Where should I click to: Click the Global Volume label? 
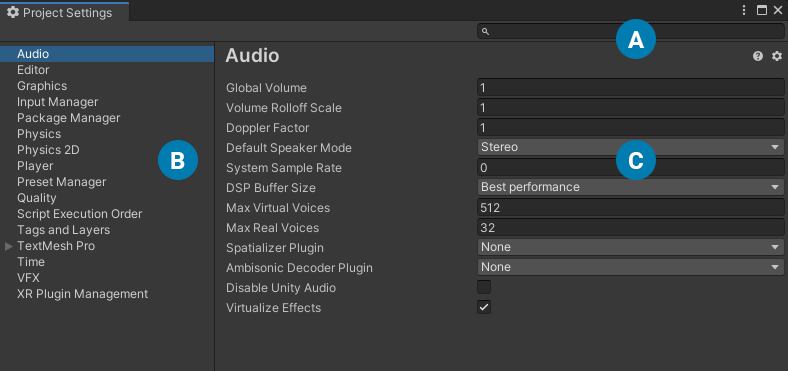266,88
